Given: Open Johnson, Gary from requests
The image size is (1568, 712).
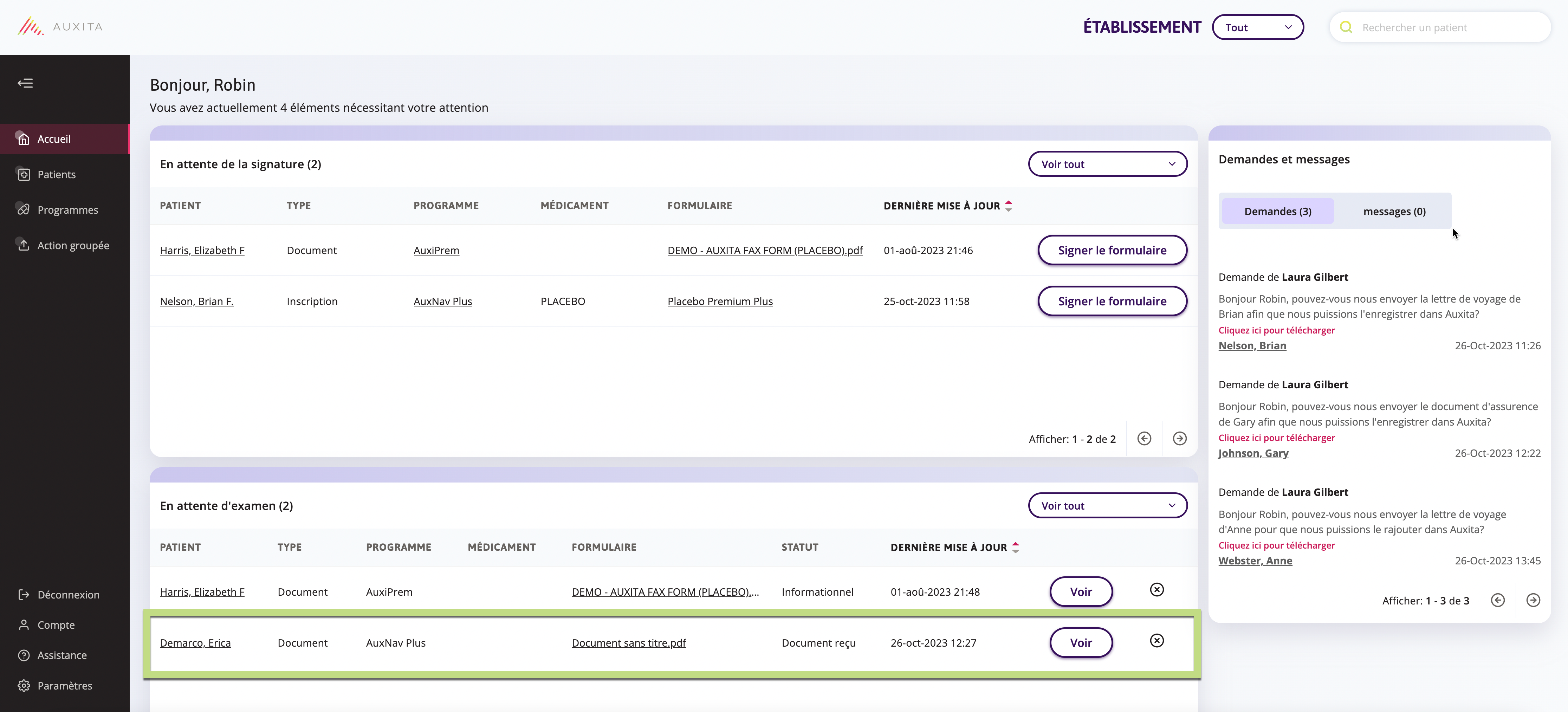Looking at the screenshot, I should click(1253, 453).
